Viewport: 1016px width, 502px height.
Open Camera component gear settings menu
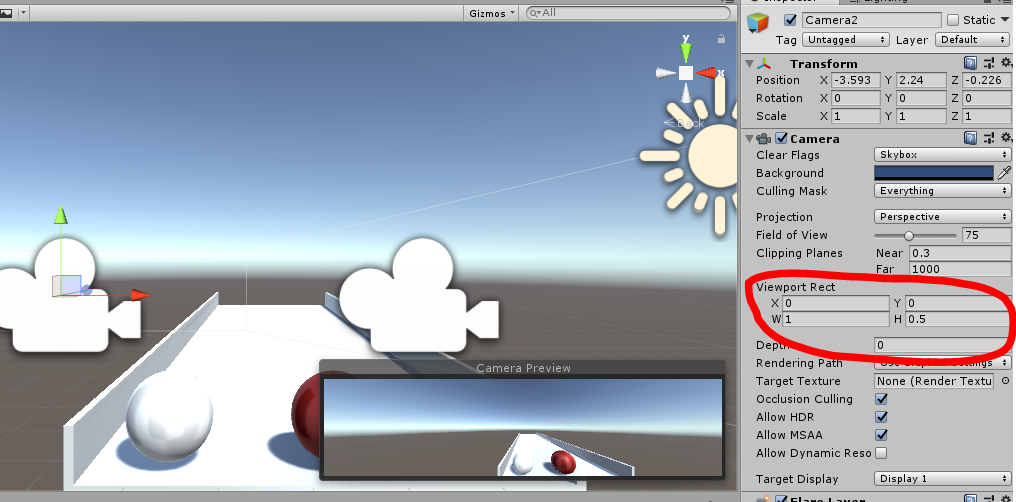1006,137
